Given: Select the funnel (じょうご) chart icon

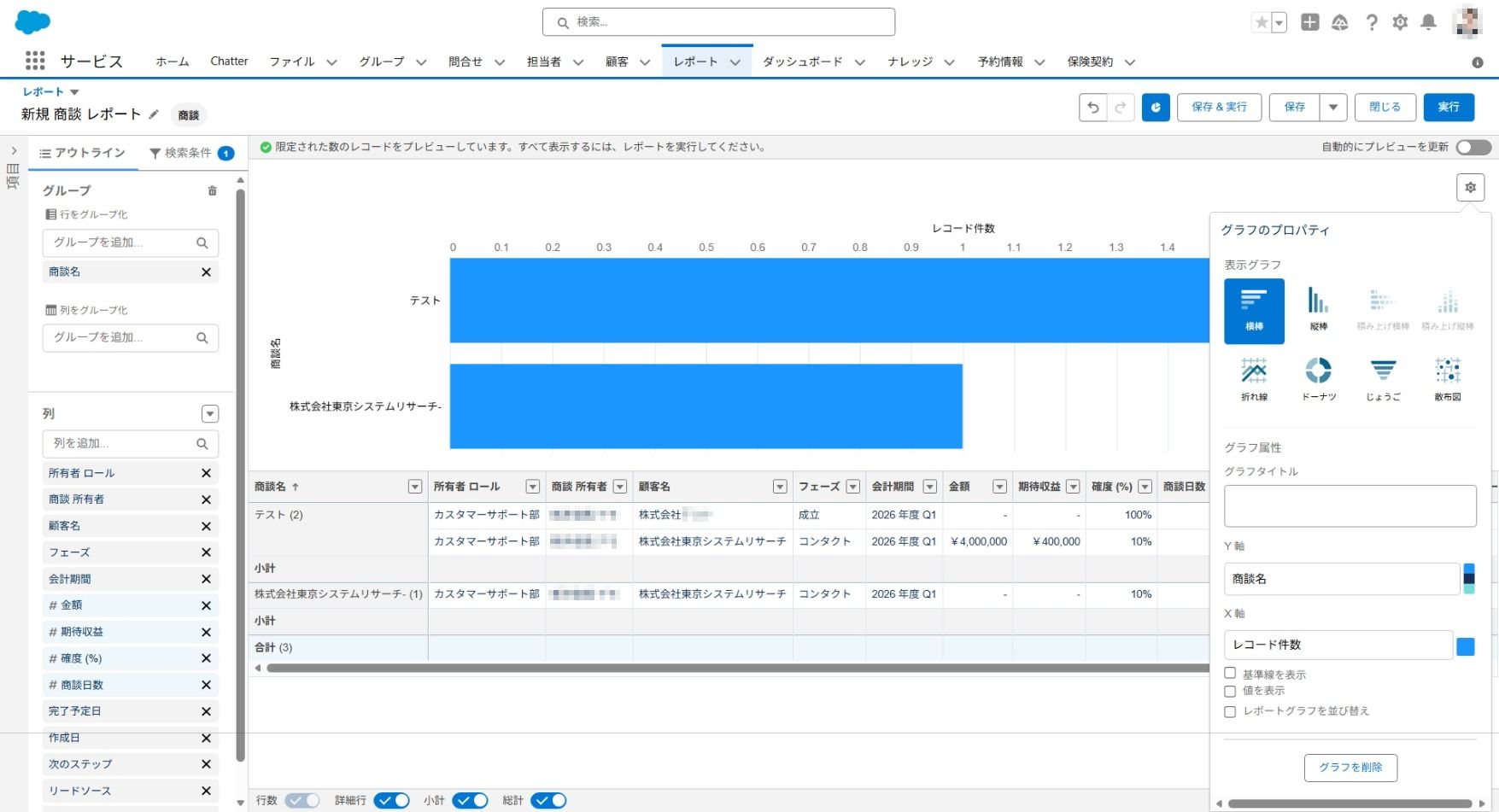Looking at the screenshot, I should pos(1382,371).
